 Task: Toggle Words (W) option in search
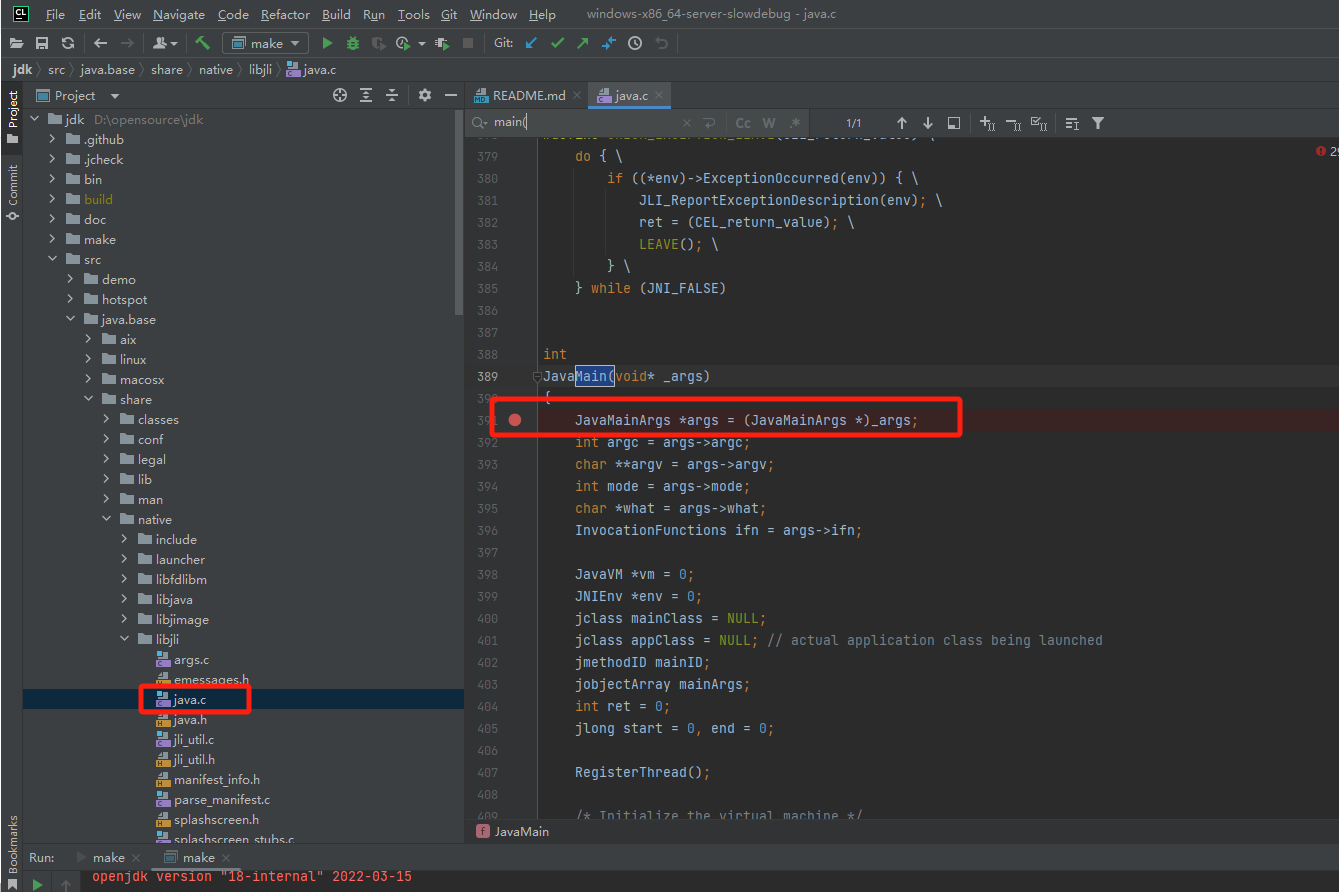pyautogui.click(x=769, y=123)
